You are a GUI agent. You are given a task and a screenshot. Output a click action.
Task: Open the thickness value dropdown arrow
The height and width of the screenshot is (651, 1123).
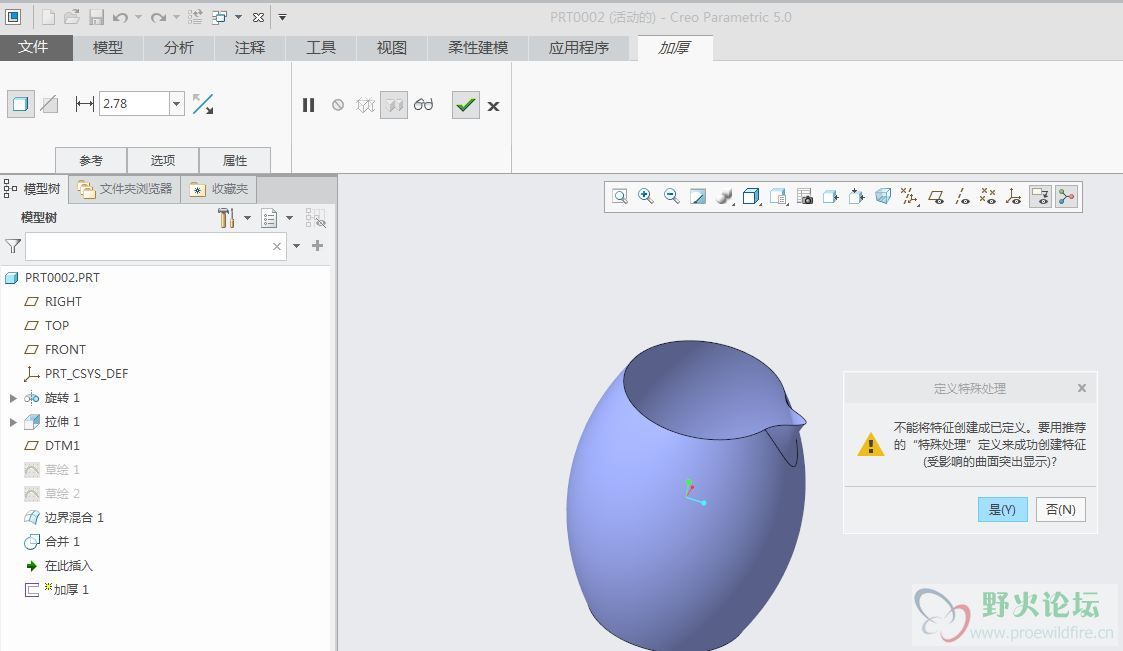tap(176, 104)
